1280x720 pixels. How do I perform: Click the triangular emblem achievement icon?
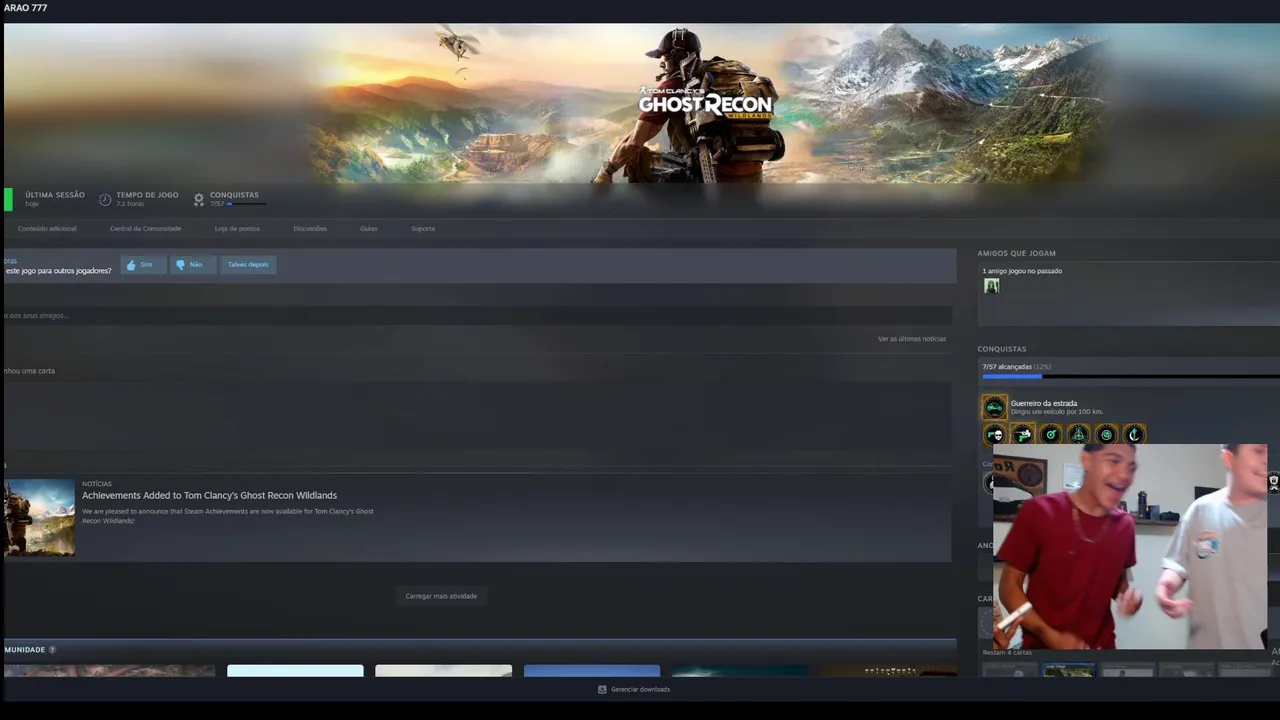tap(1078, 434)
